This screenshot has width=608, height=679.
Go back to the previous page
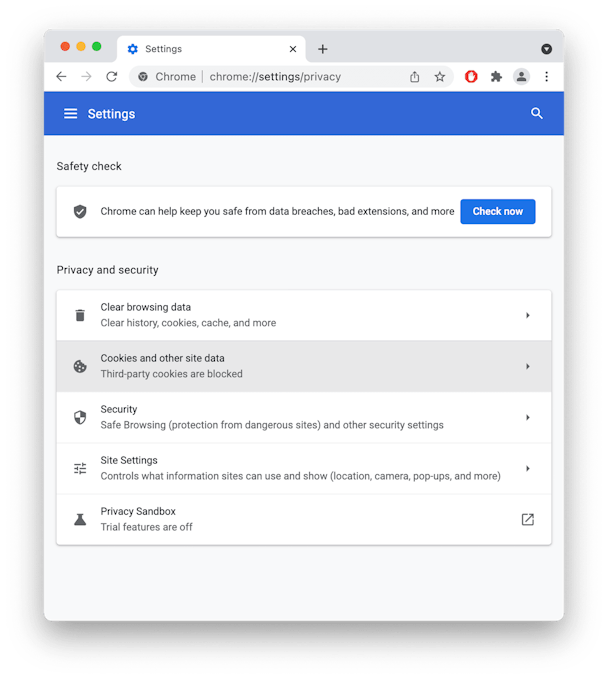click(x=61, y=77)
